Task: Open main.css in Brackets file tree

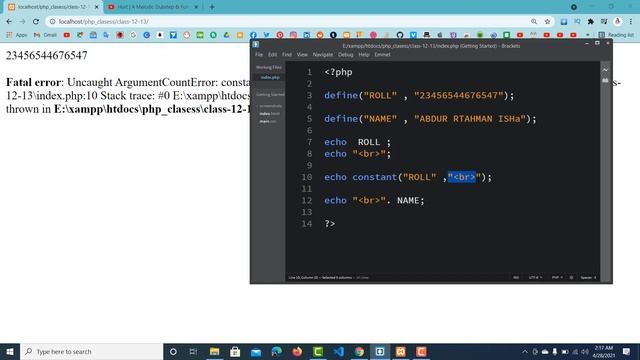Action: click(268, 122)
